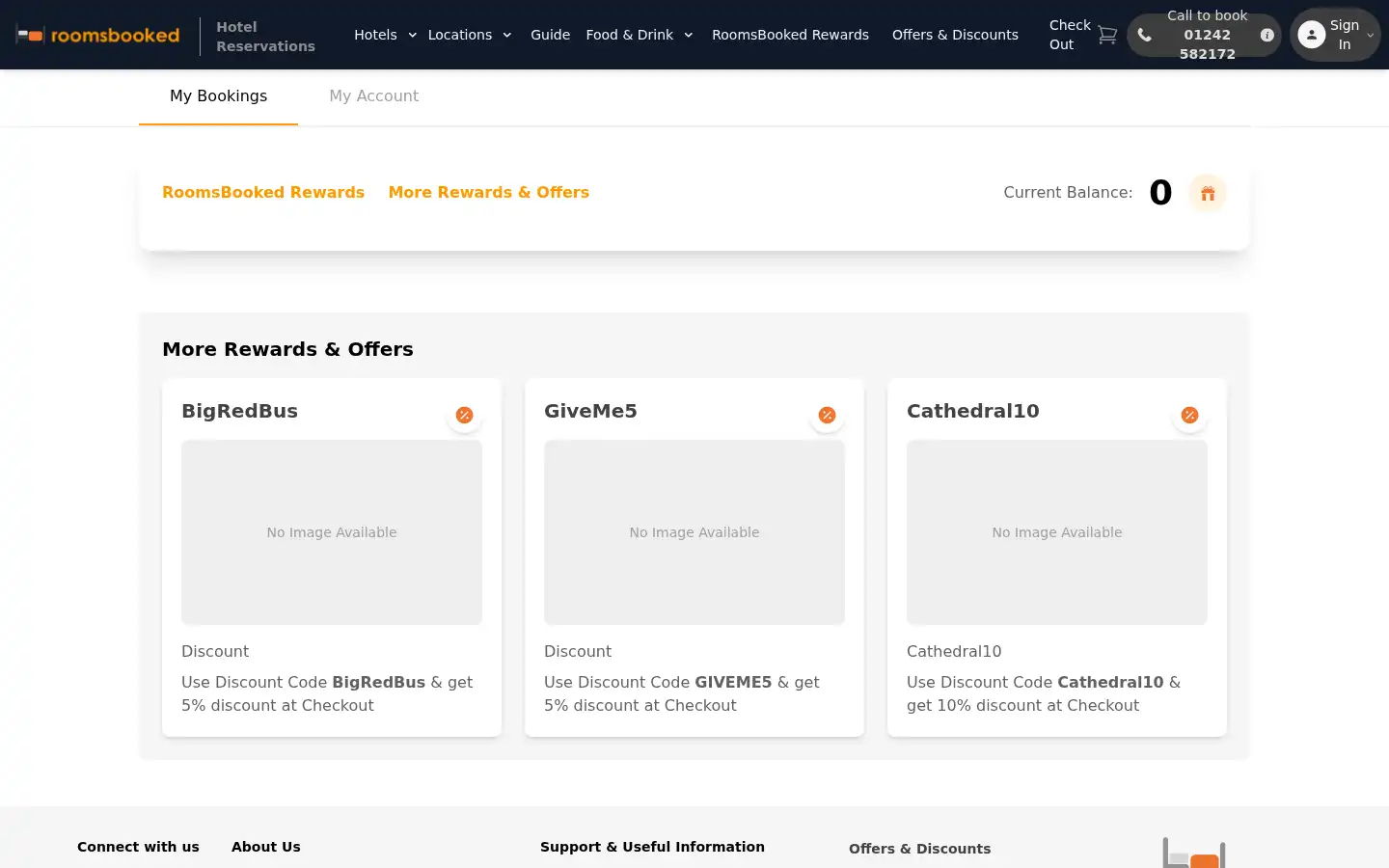
Task: Click the About Us footer heading
Action: (x=266, y=847)
